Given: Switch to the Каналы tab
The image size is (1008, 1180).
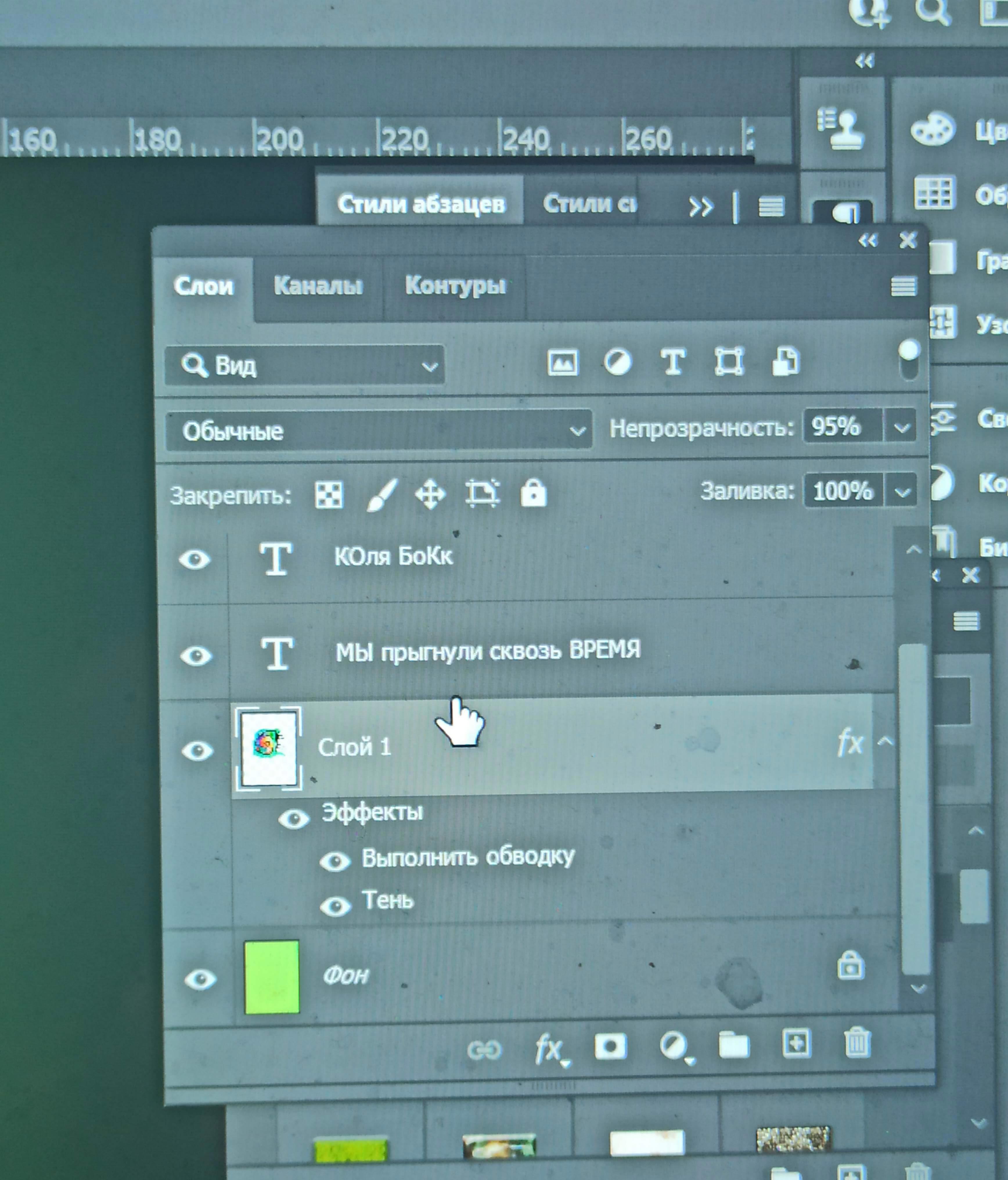Looking at the screenshot, I should [x=318, y=286].
